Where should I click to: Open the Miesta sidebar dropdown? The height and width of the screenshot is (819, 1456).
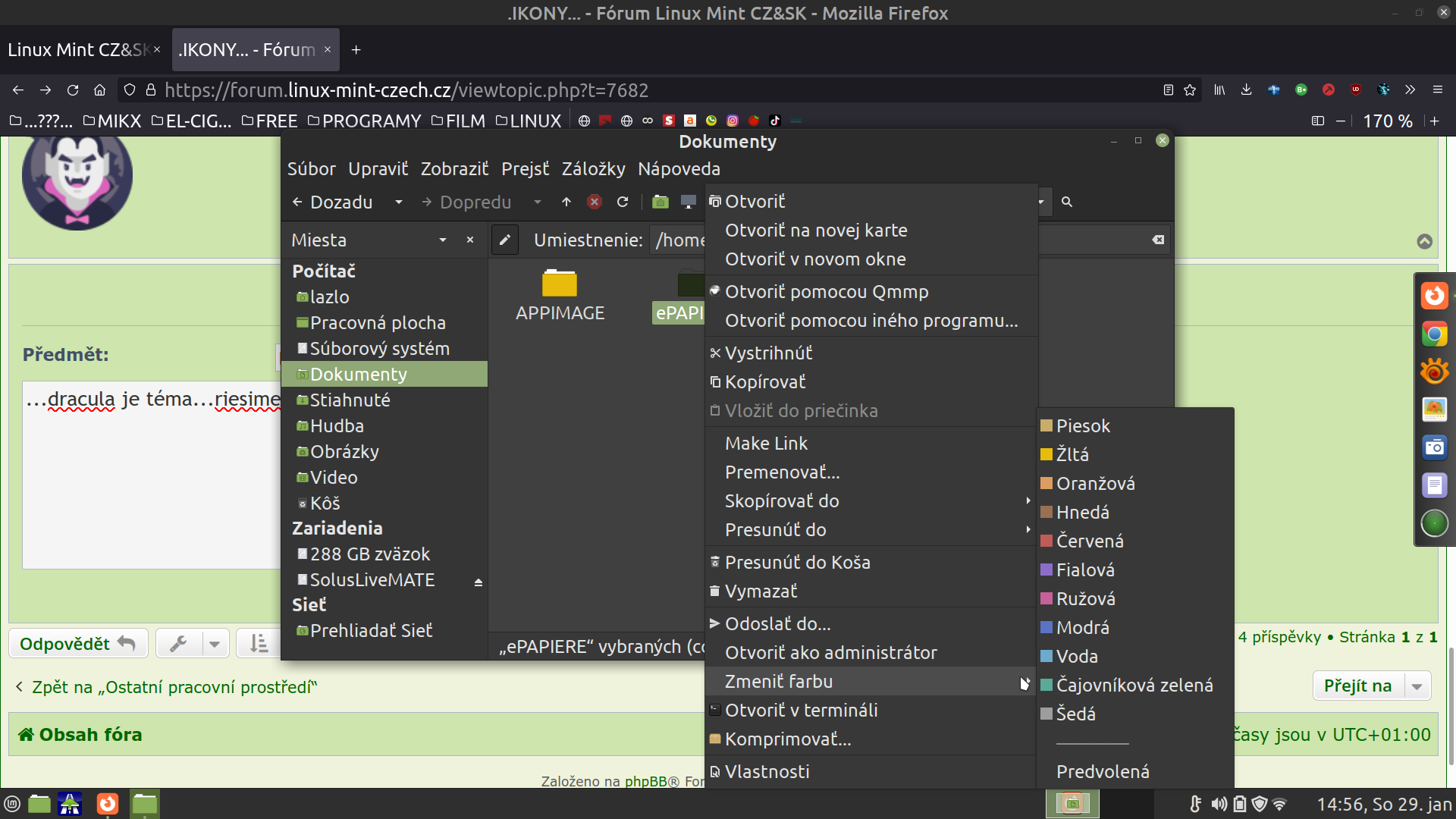[443, 240]
